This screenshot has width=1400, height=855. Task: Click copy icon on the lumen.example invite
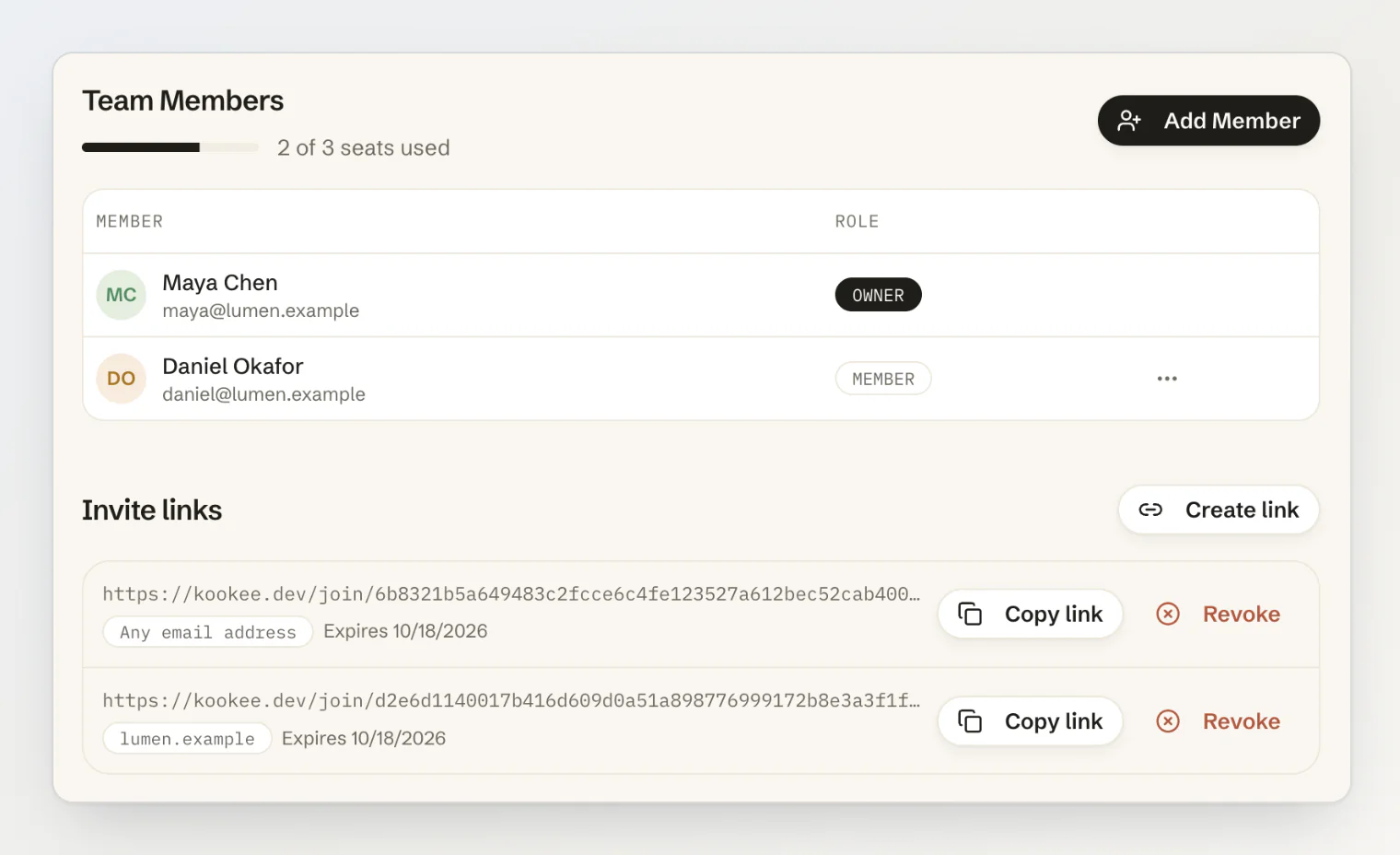[970, 720]
